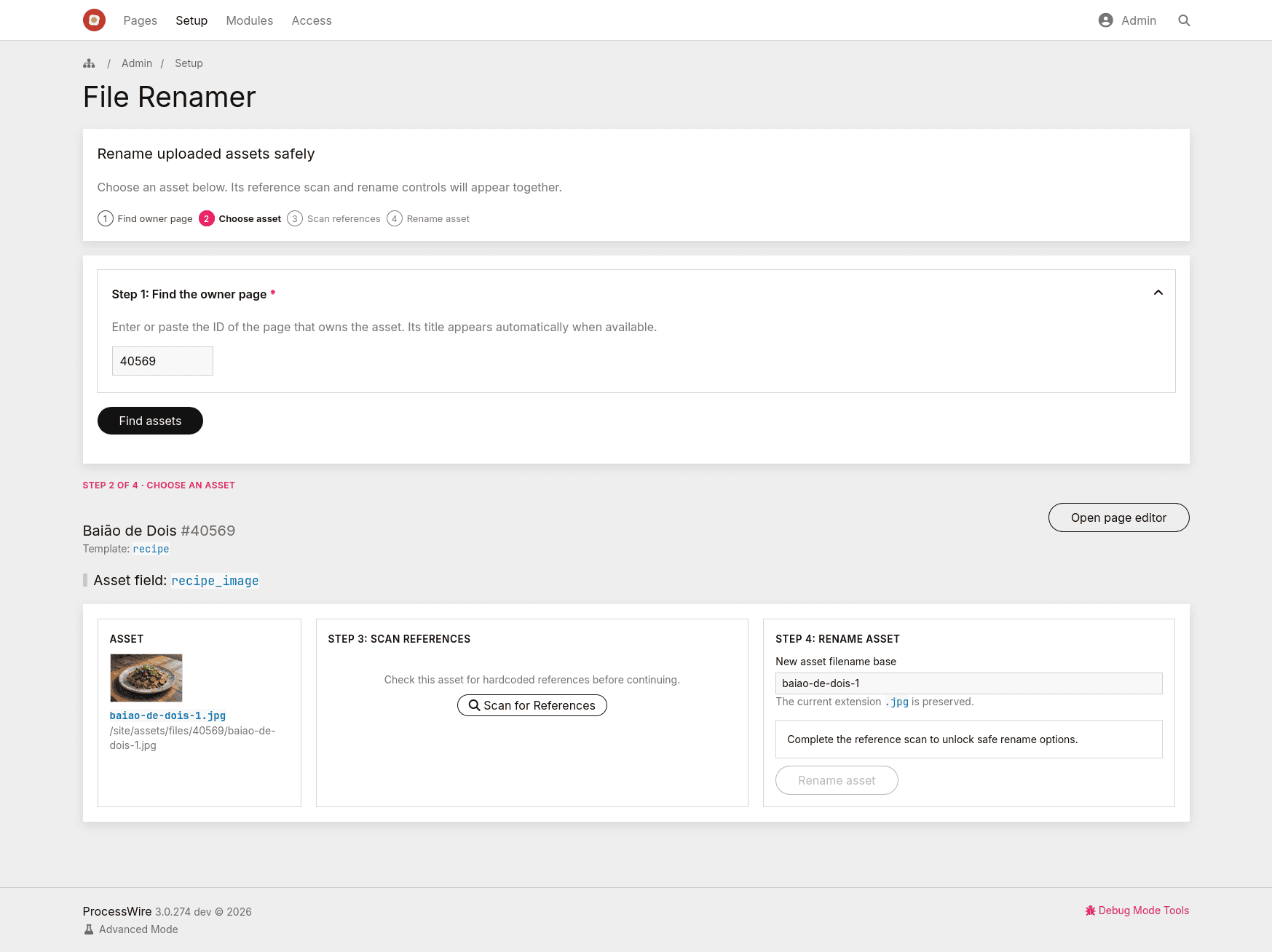Screen dimensions: 1272x952
Task: Collapse the Step 1 Find owner page panel
Action: click(x=1158, y=293)
